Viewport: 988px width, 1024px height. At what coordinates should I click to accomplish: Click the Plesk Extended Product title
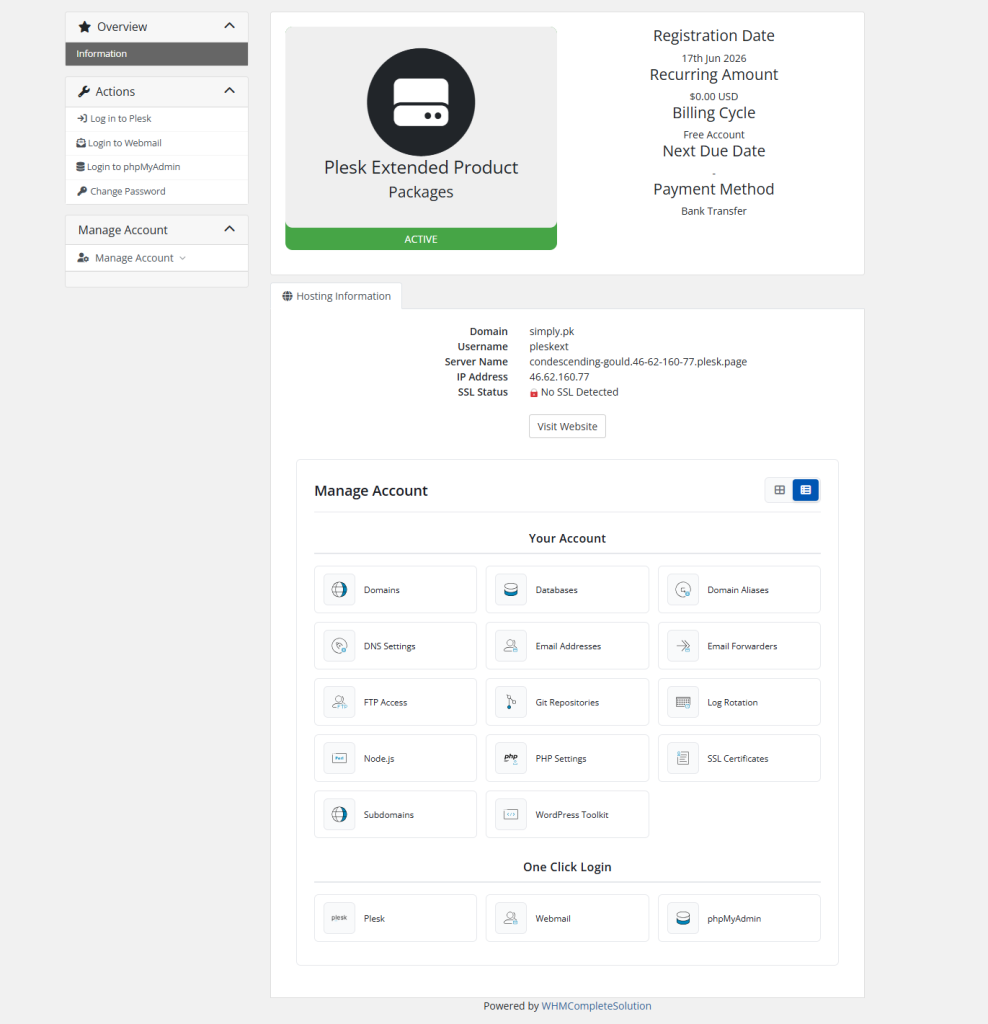pyautogui.click(x=421, y=168)
